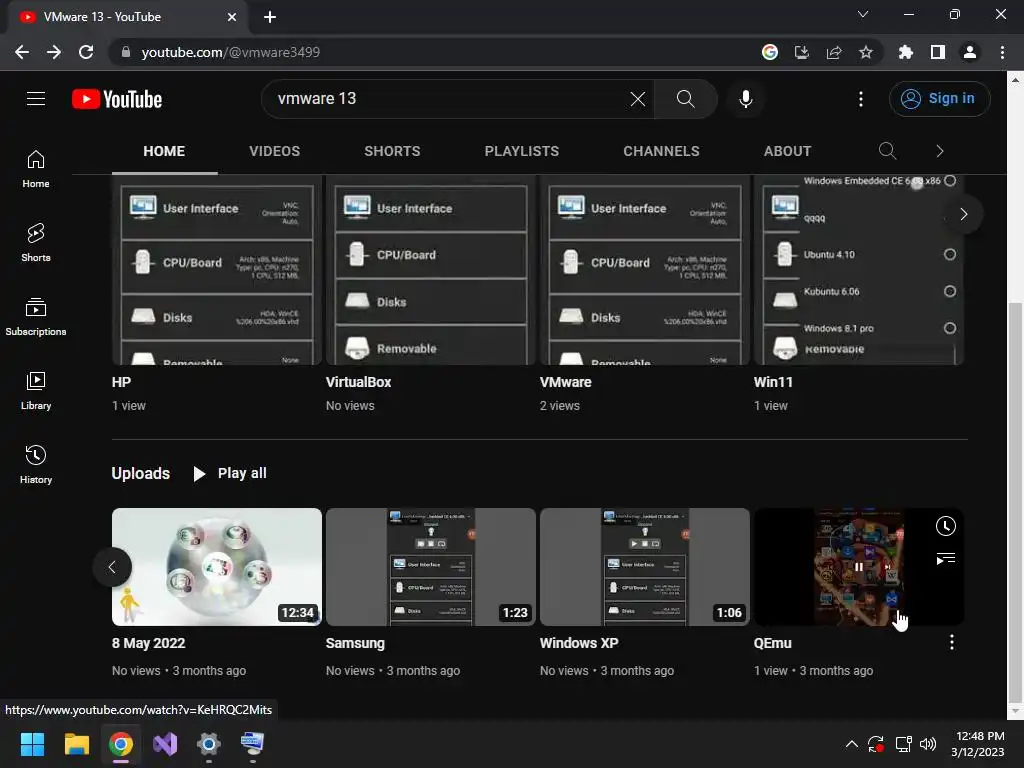
Task: Show previous uploads with left arrow
Action: [112, 567]
